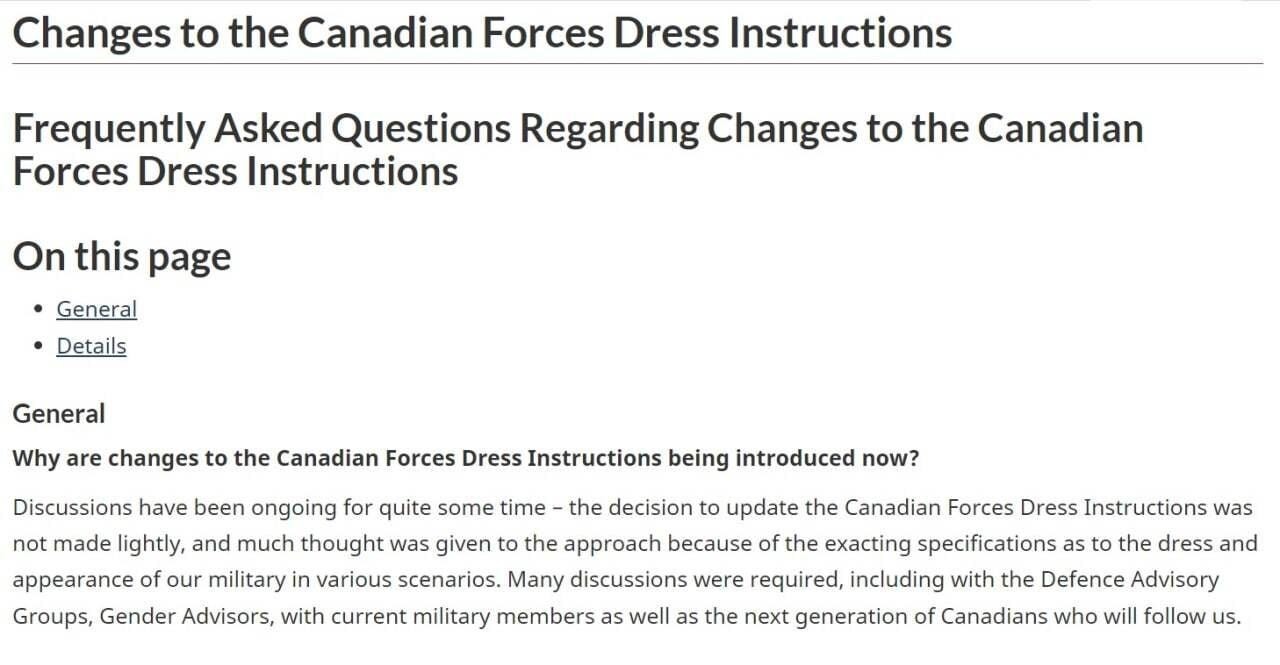Viewport: 1280px width, 665px height.
Task: Click the phrase appearance of our military
Action: click(x=134, y=580)
